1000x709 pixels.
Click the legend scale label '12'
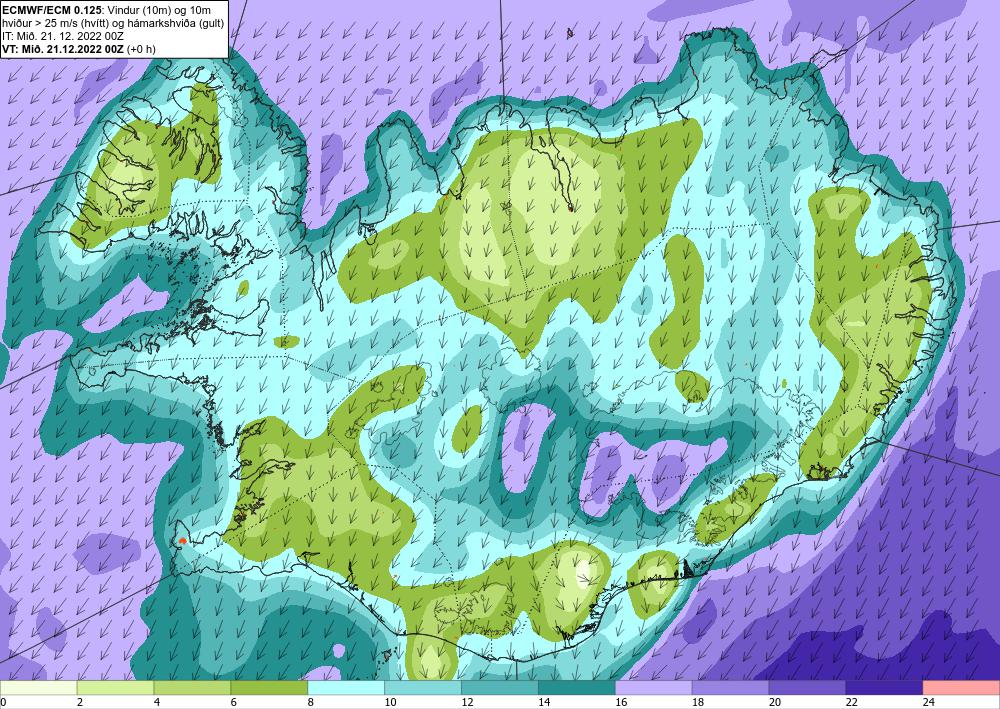click(x=467, y=703)
